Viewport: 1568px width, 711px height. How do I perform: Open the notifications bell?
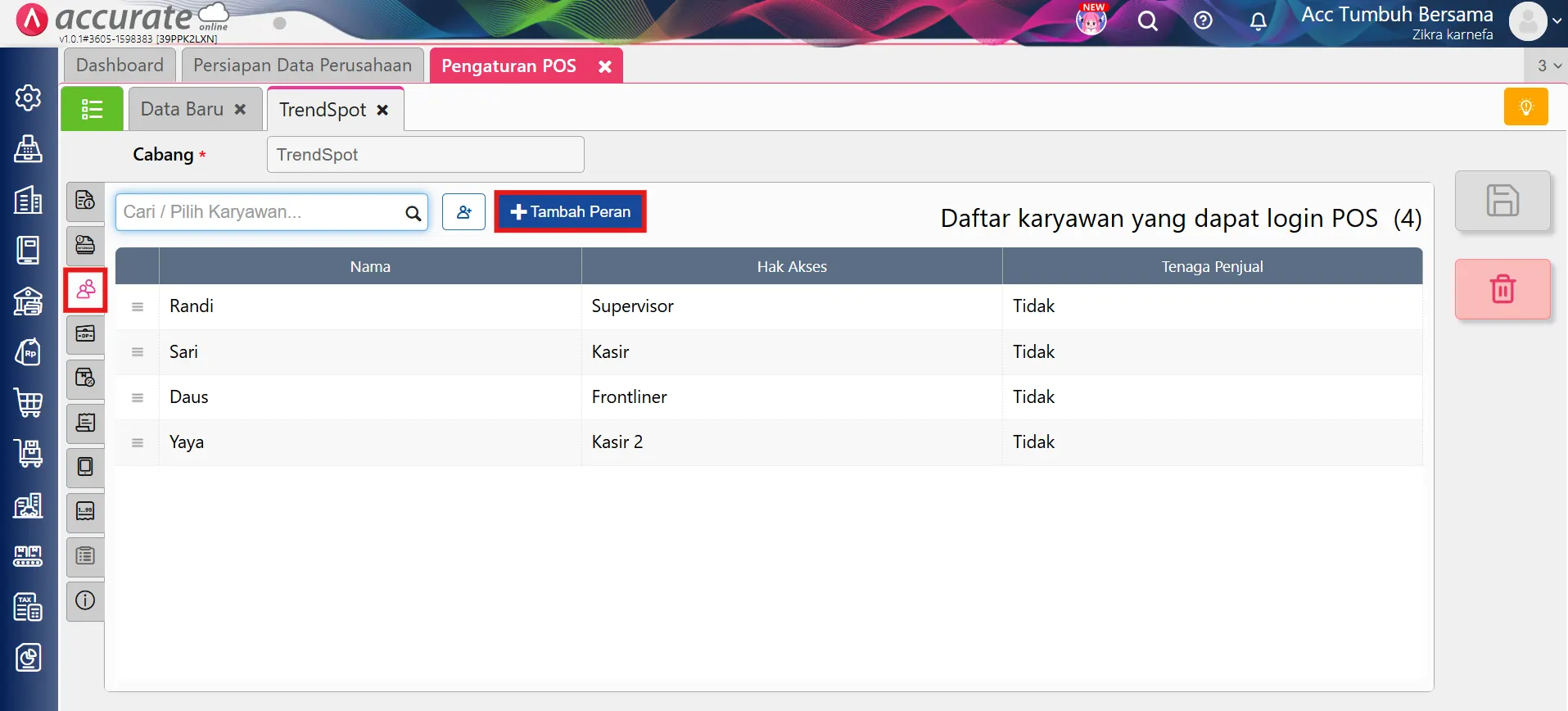click(x=1258, y=21)
